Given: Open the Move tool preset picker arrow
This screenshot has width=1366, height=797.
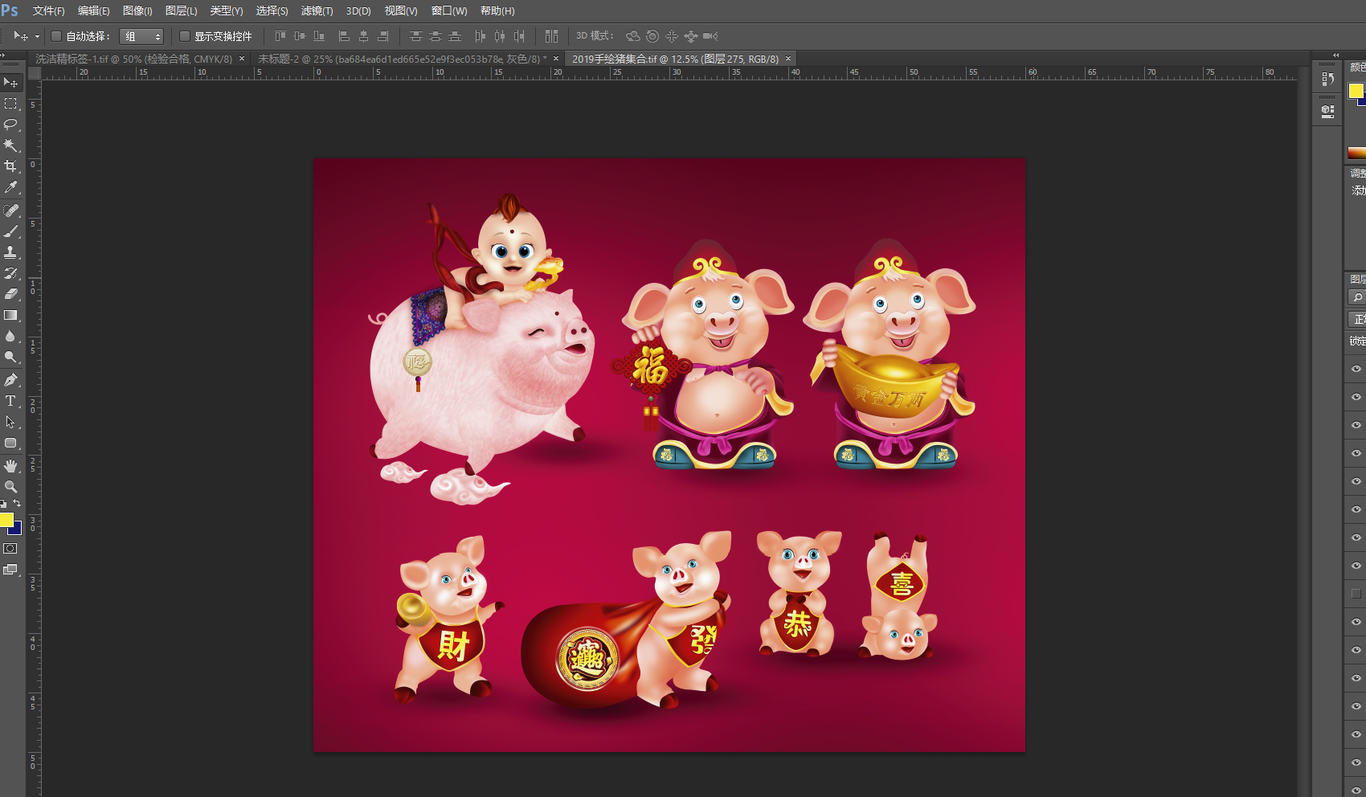Looking at the screenshot, I should [x=37, y=37].
